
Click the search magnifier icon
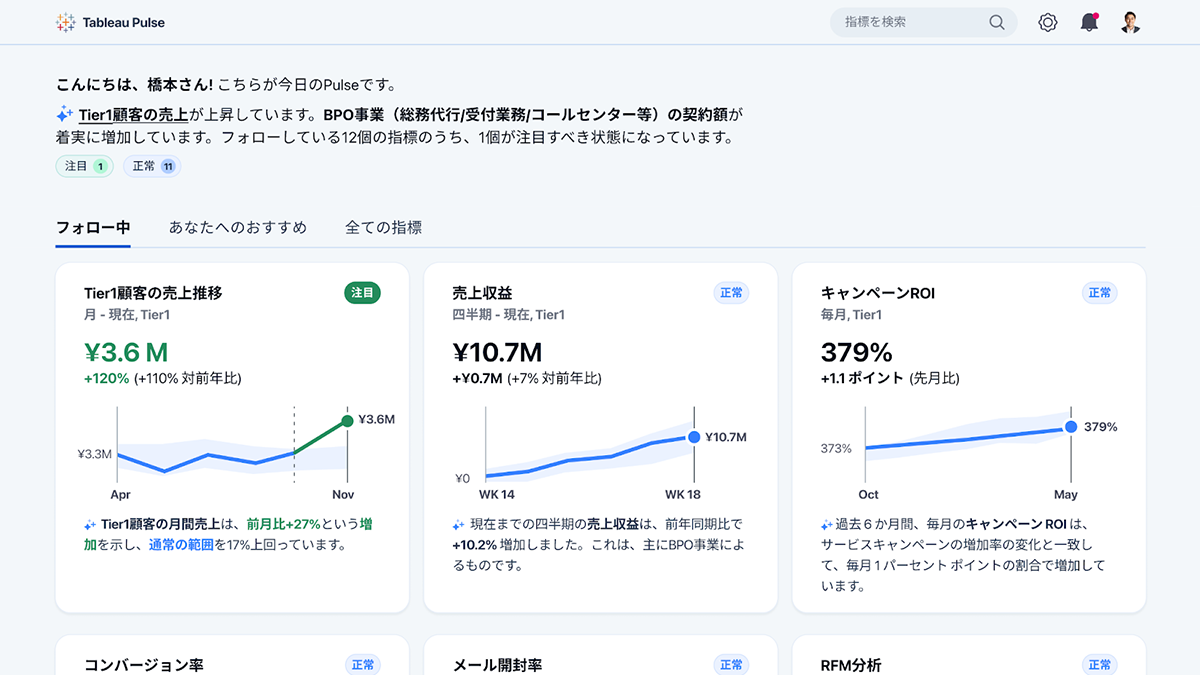pyautogui.click(x=996, y=22)
